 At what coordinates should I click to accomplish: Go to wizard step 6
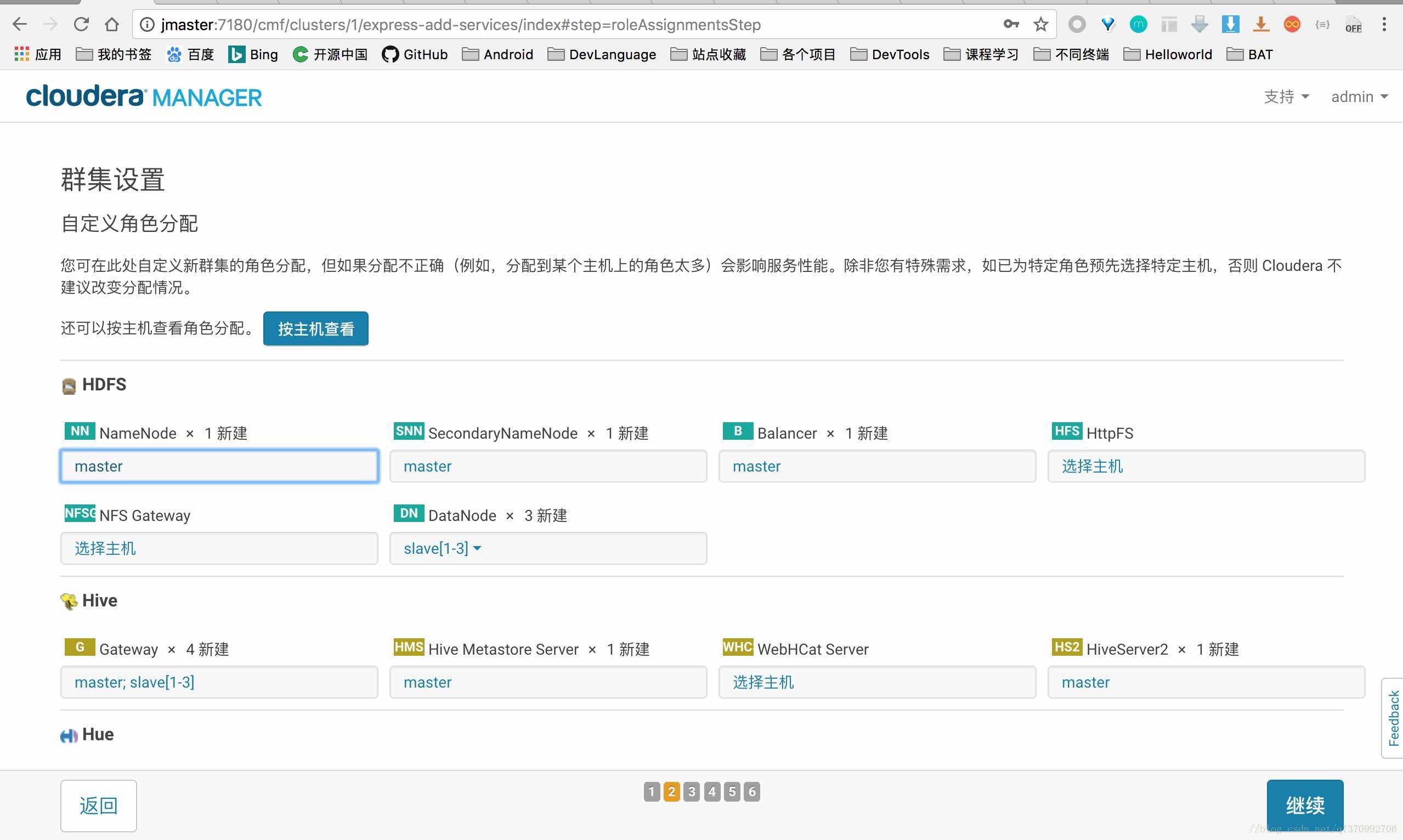coord(752,791)
